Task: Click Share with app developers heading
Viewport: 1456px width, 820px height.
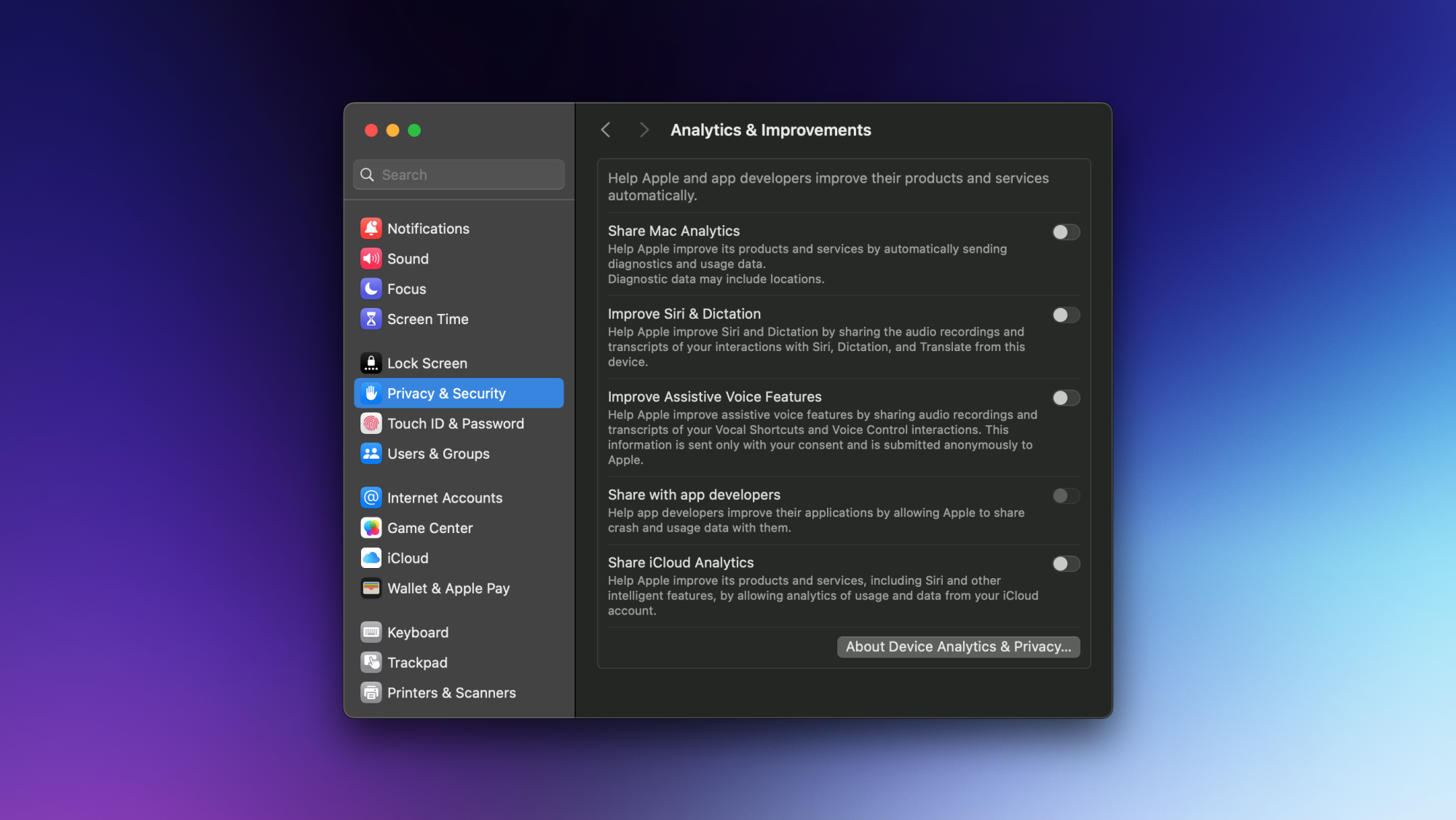Action: click(x=694, y=495)
